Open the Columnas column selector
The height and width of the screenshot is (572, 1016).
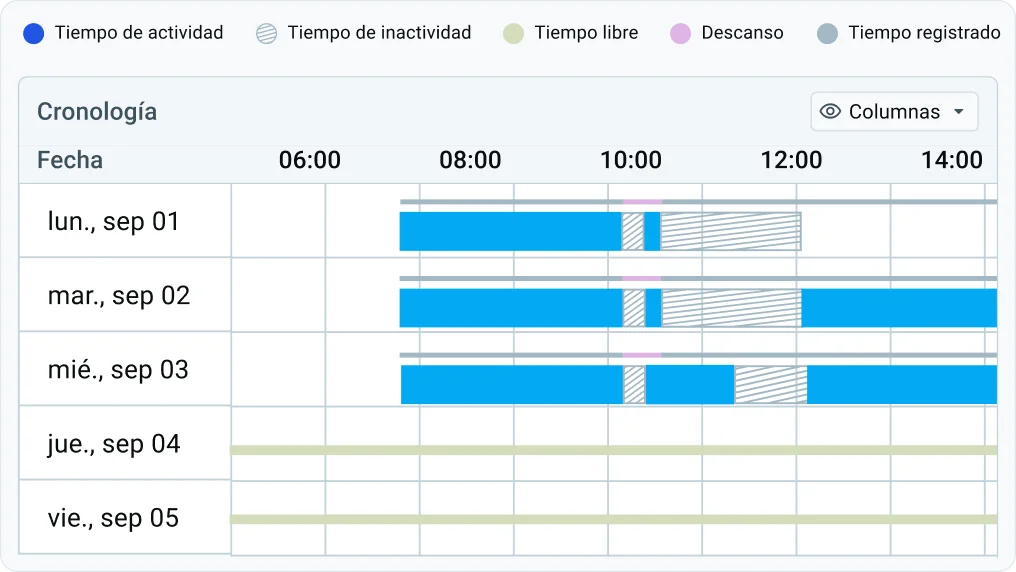pyautogui.click(x=894, y=111)
